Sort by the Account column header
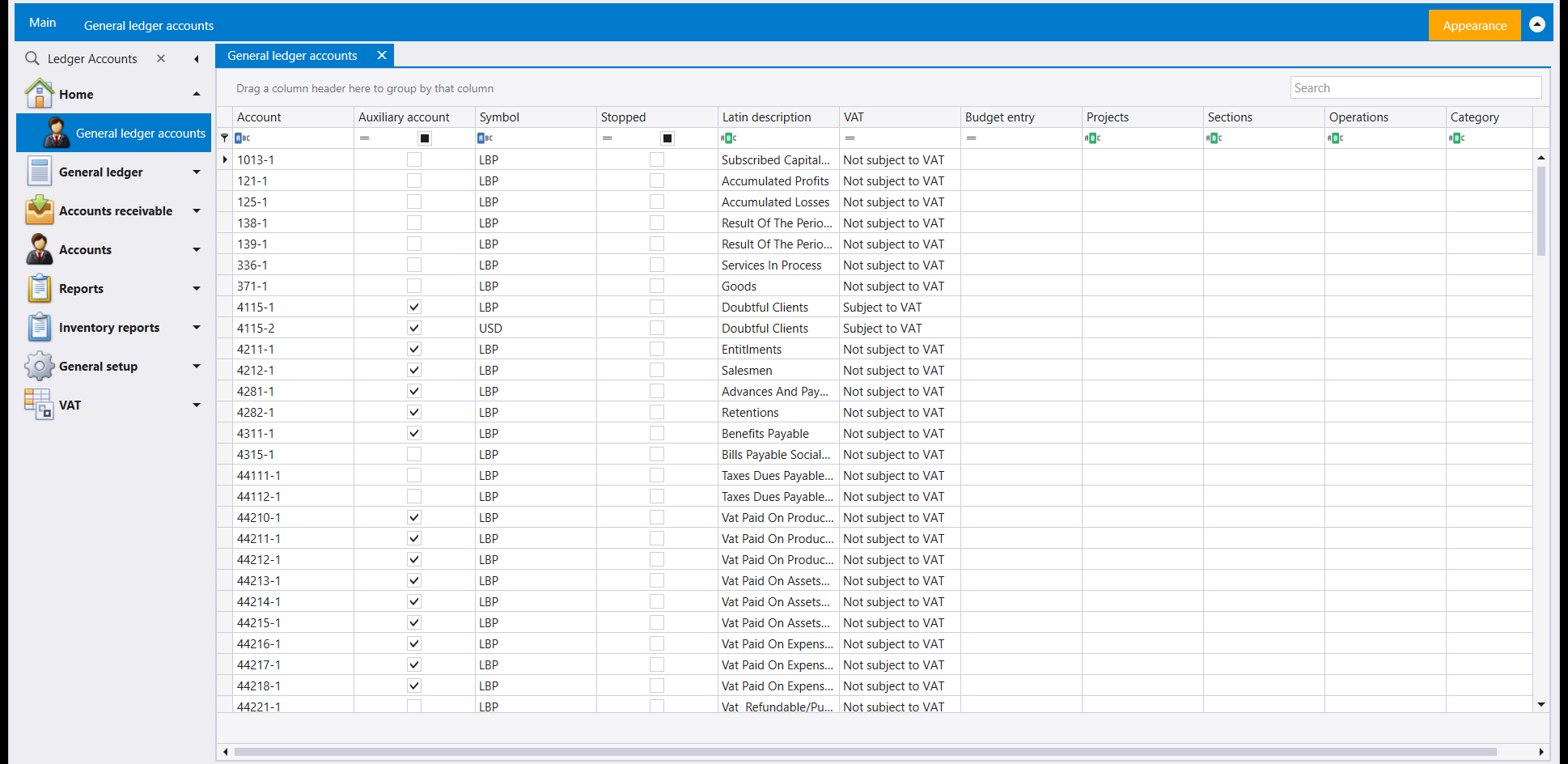The height and width of the screenshot is (764, 1568). [x=293, y=117]
